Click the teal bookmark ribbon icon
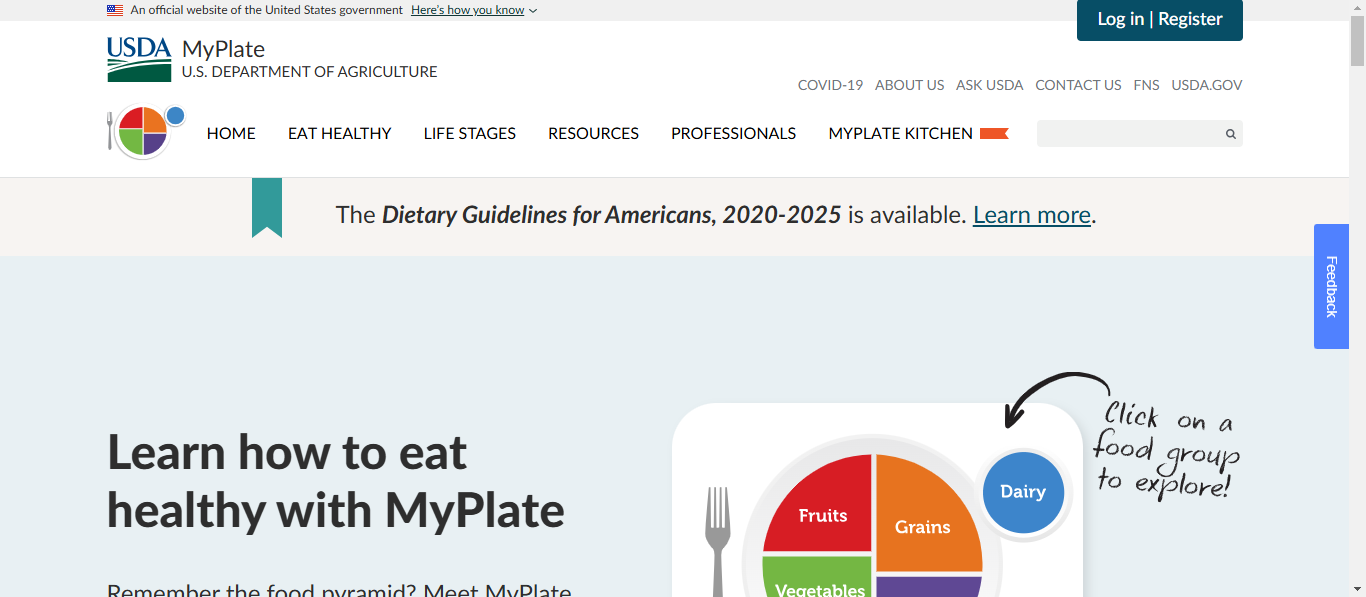The image size is (1366, 597). pos(267,208)
